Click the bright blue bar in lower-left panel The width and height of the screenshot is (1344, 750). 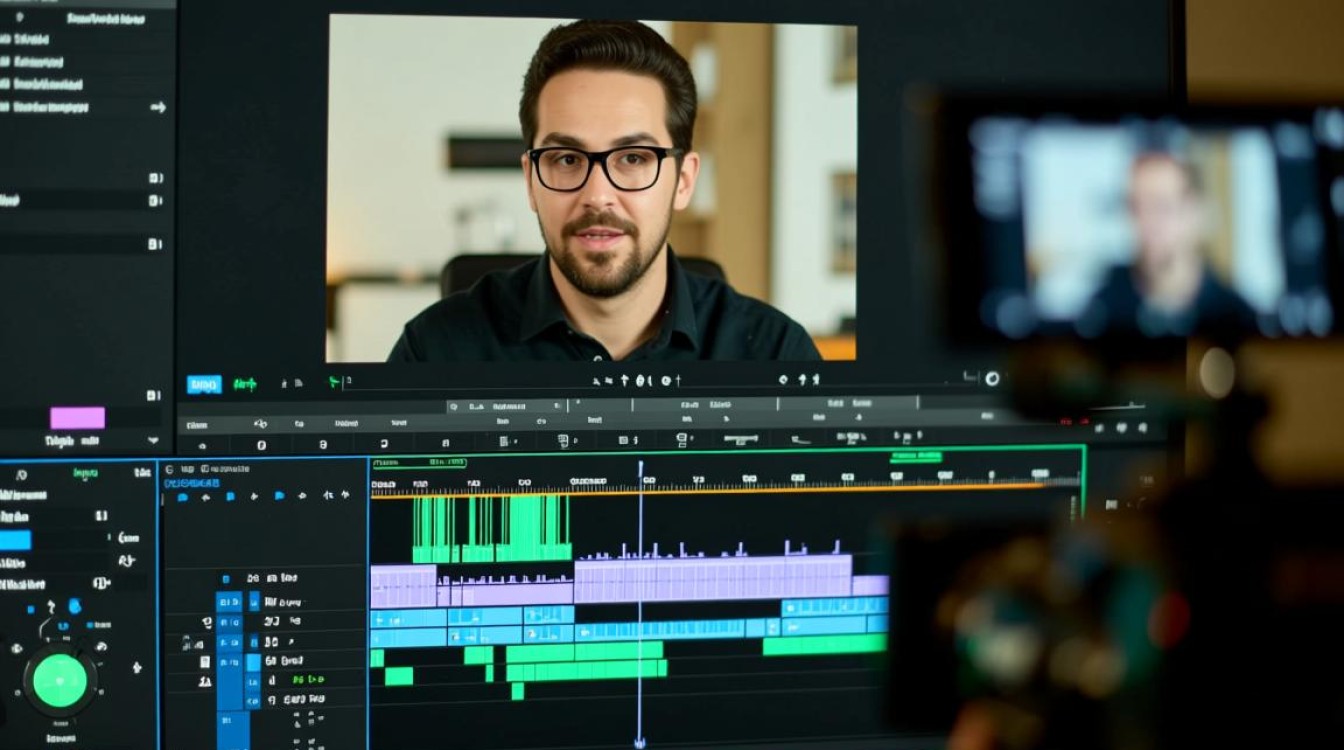pos(15,540)
